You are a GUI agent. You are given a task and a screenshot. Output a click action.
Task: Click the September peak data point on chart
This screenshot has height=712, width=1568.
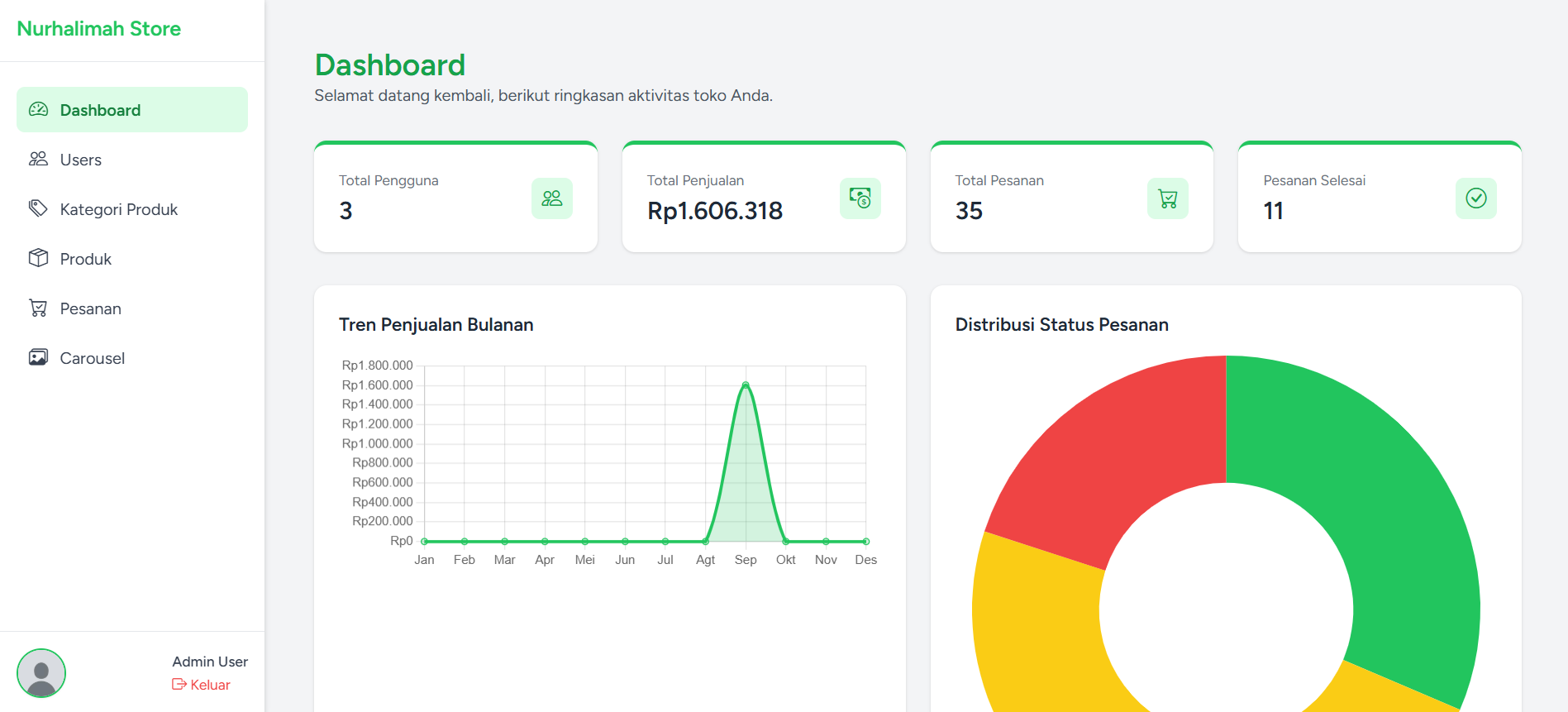click(x=746, y=385)
